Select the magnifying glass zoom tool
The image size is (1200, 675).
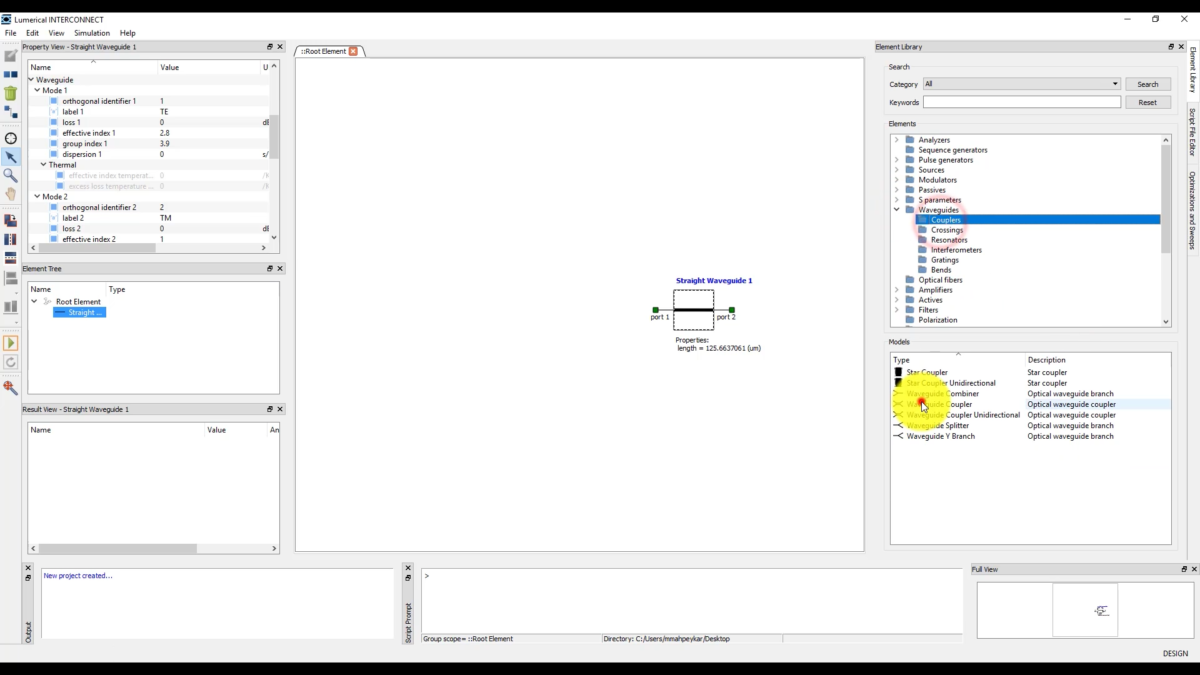(11, 175)
